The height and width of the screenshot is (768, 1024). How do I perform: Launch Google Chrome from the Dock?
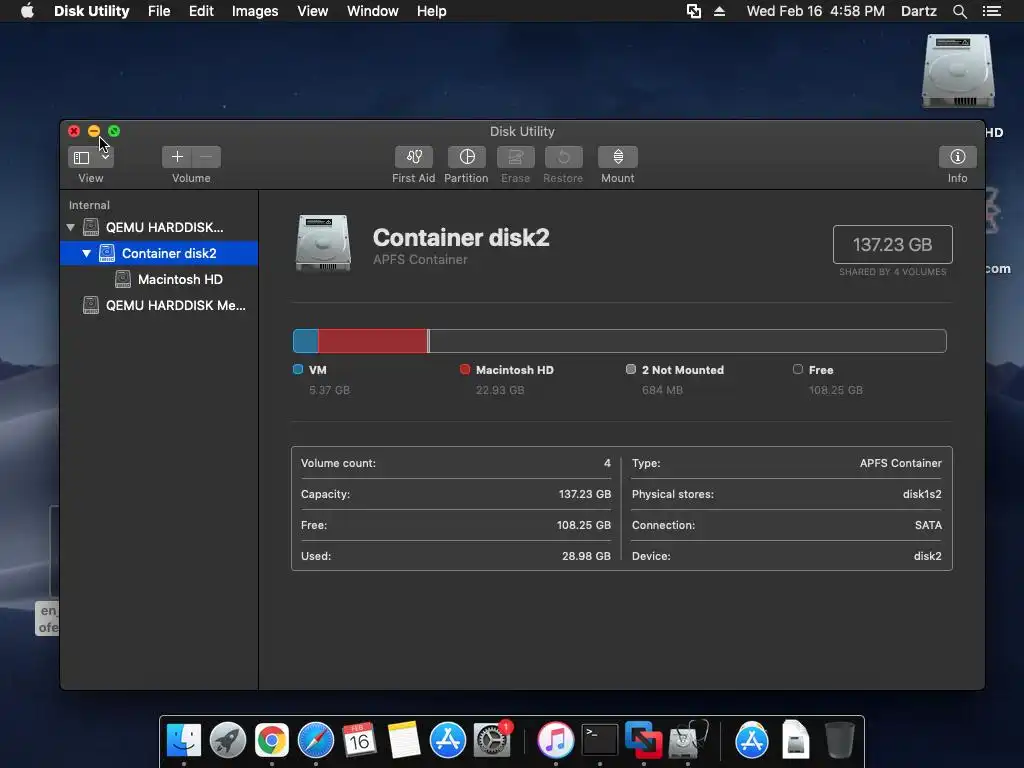click(272, 740)
